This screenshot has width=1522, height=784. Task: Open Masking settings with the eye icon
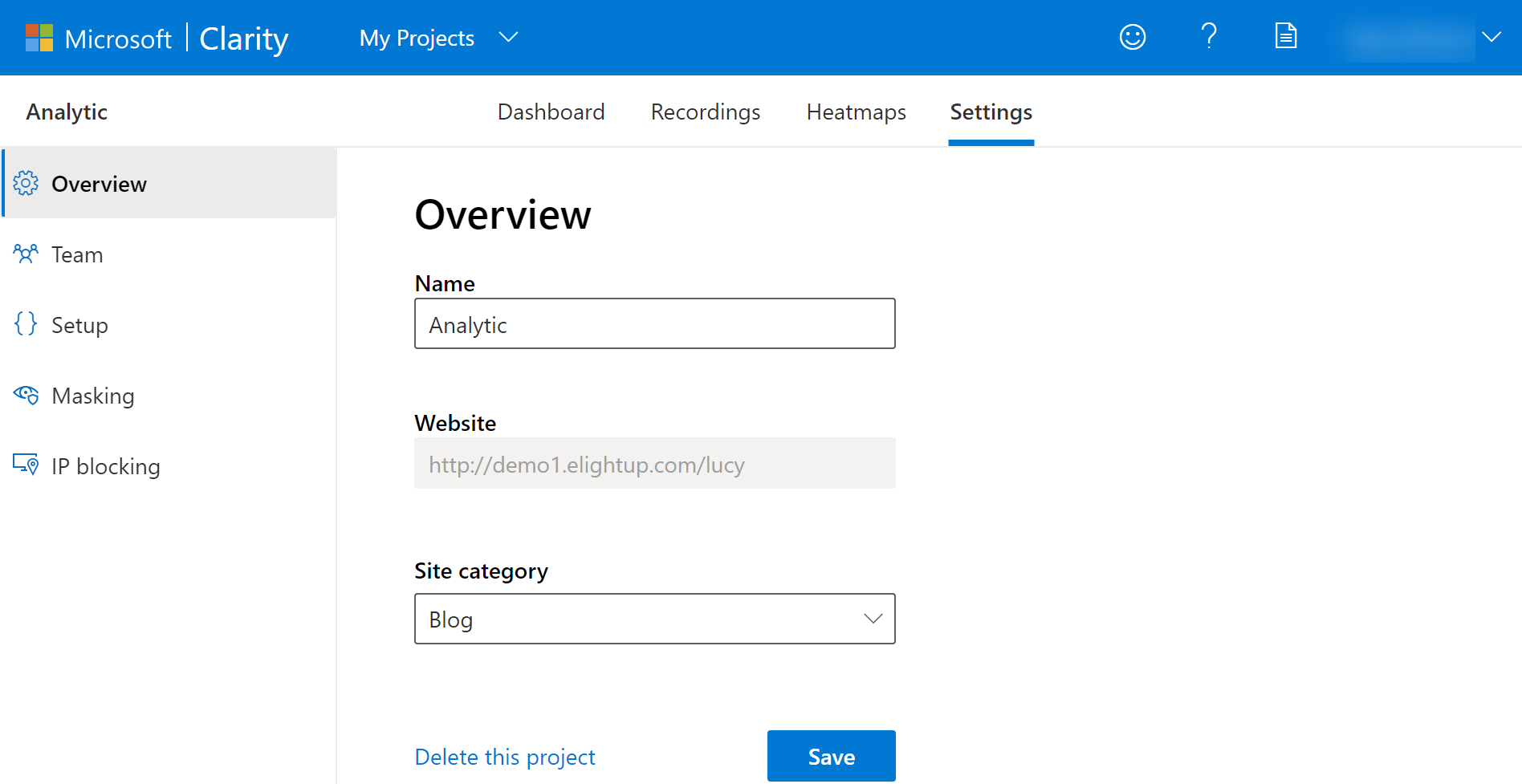click(x=25, y=395)
